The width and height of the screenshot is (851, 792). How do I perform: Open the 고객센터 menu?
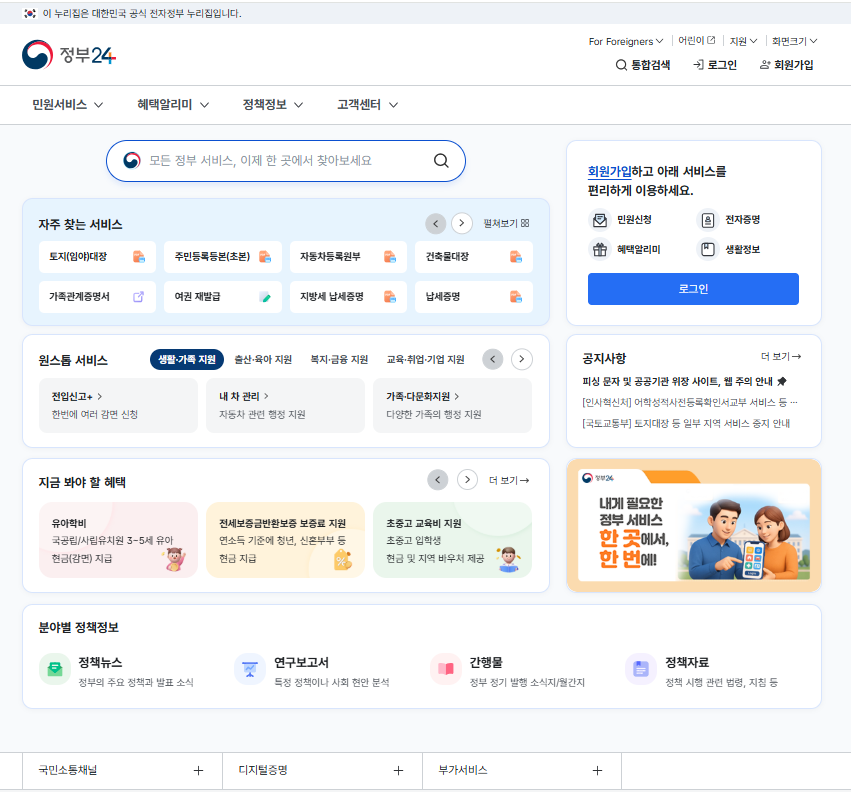pyautogui.click(x=367, y=105)
